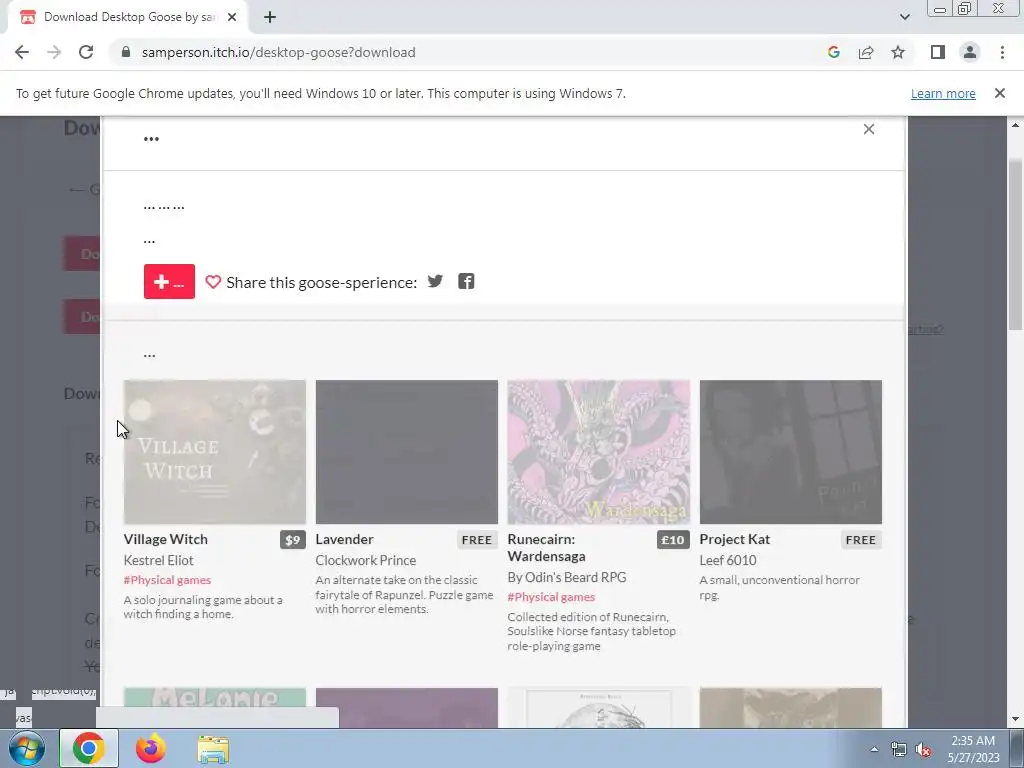Click the scrollbar up arrow
The height and width of the screenshot is (768, 1024).
(x=1016, y=125)
